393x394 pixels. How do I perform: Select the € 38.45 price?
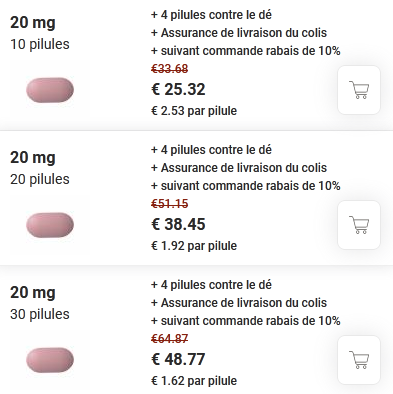click(x=178, y=224)
